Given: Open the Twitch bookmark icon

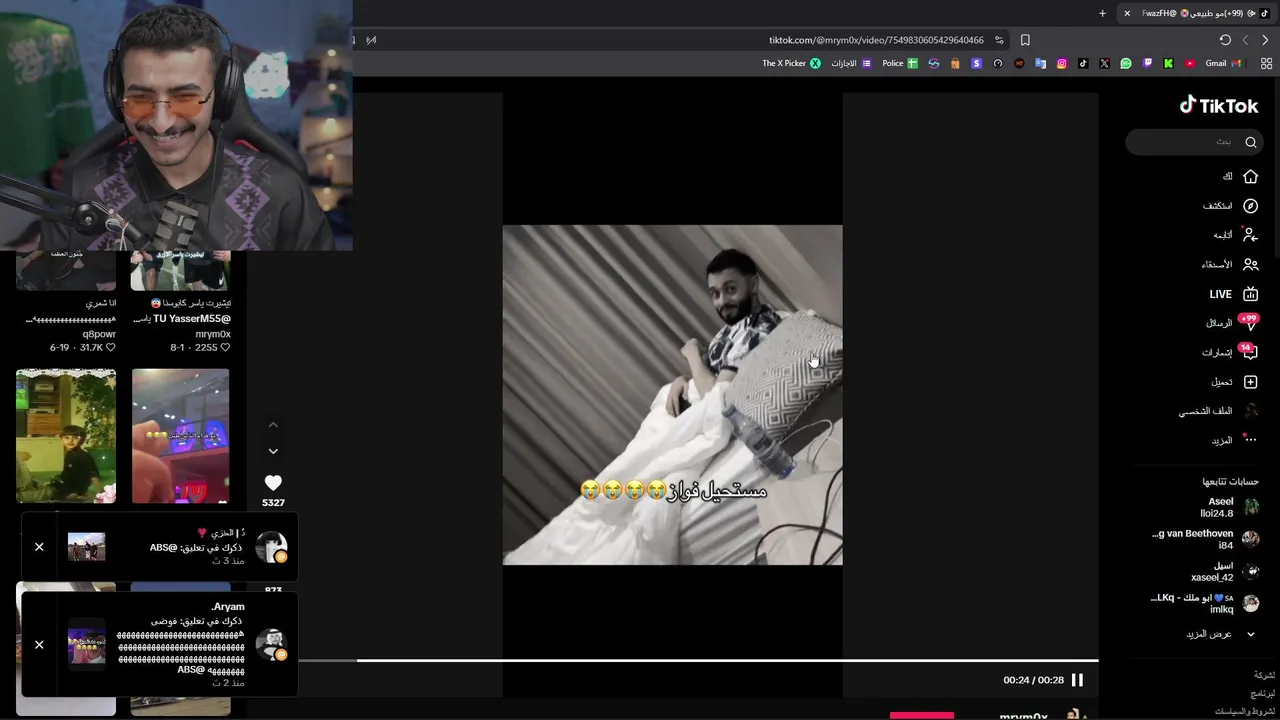Looking at the screenshot, I should (x=1147, y=63).
